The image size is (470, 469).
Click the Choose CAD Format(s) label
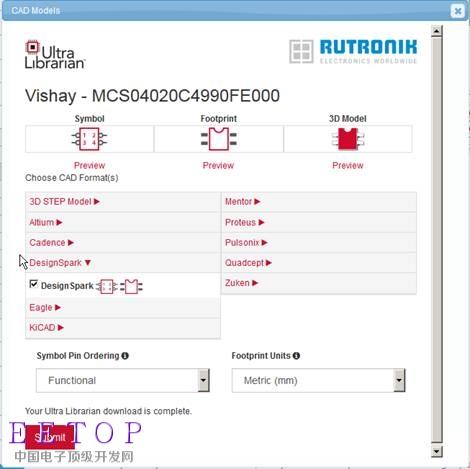72,178
